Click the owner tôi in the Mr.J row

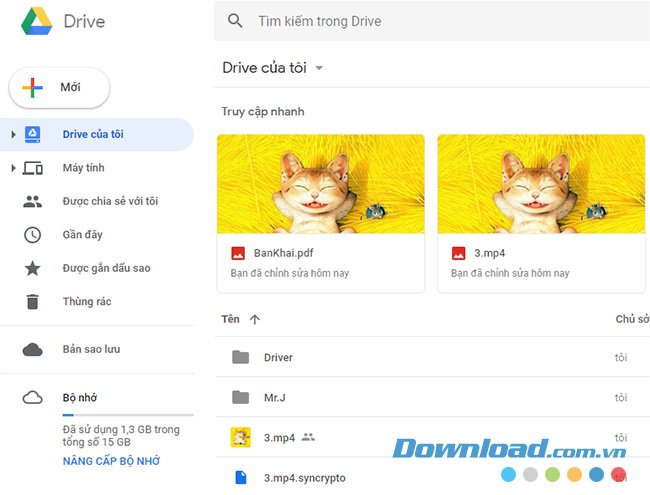pyautogui.click(x=621, y=397)
